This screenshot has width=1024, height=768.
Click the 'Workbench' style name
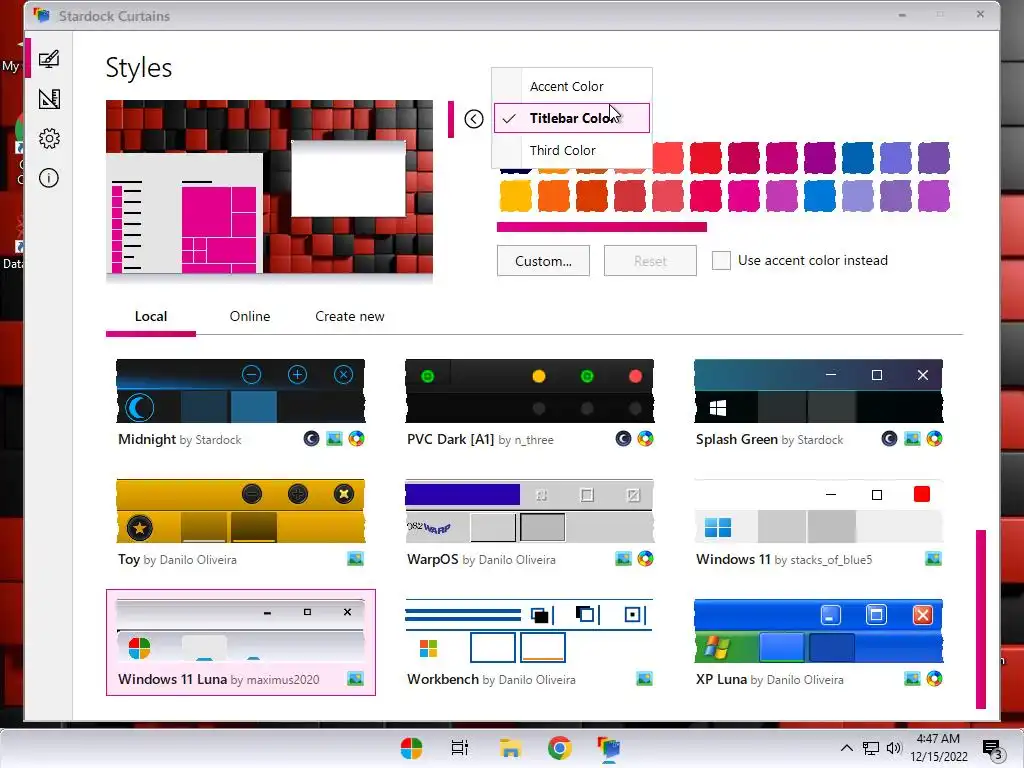443,679
